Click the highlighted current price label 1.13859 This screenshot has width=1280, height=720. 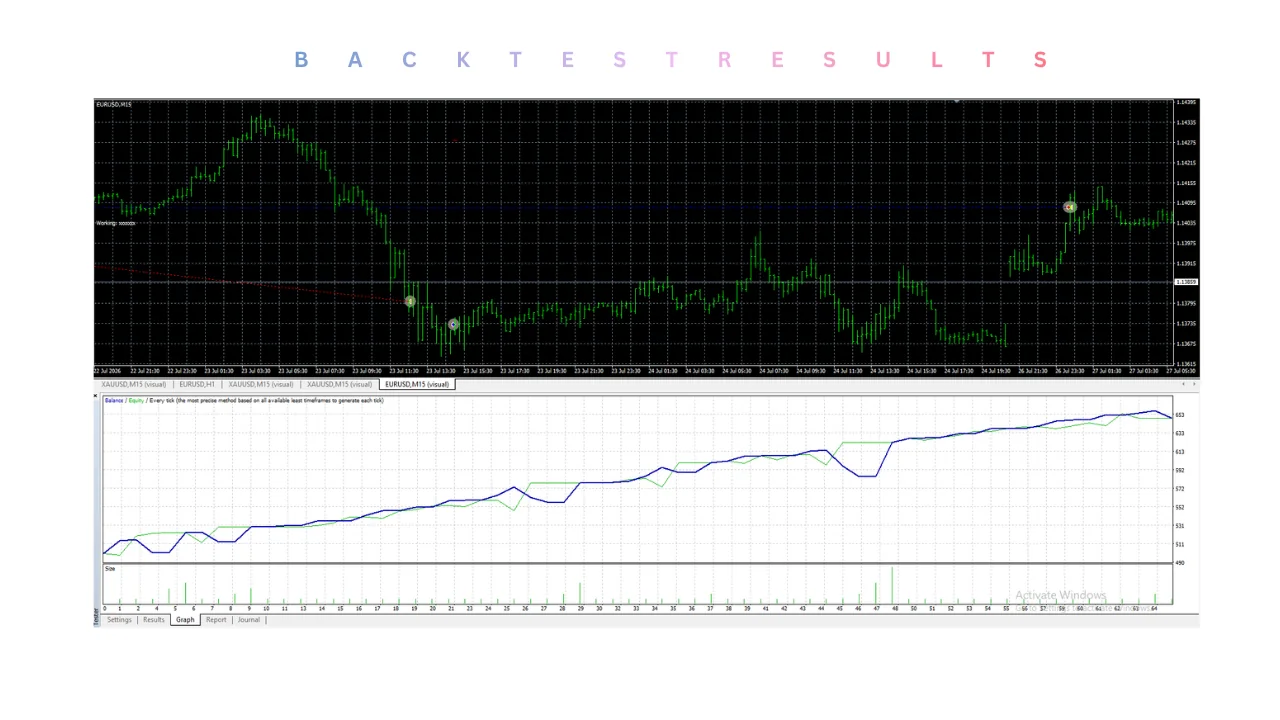pyautogui.click(x=1186, y=282)
